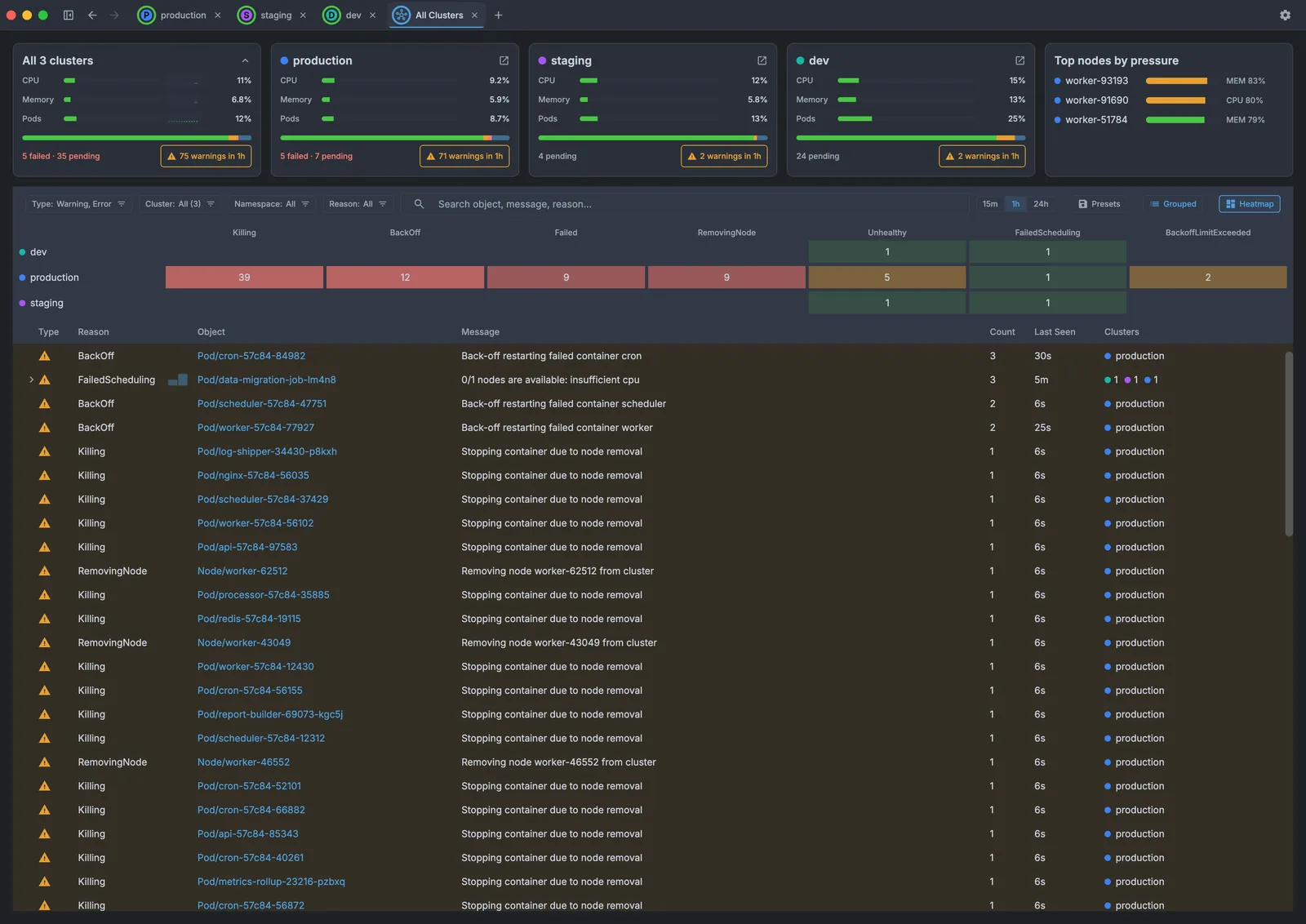This screenshot has width=1306, height=924.
Task: Switch to the production tab
Action: pyautogui.click(x=180, y=15)
